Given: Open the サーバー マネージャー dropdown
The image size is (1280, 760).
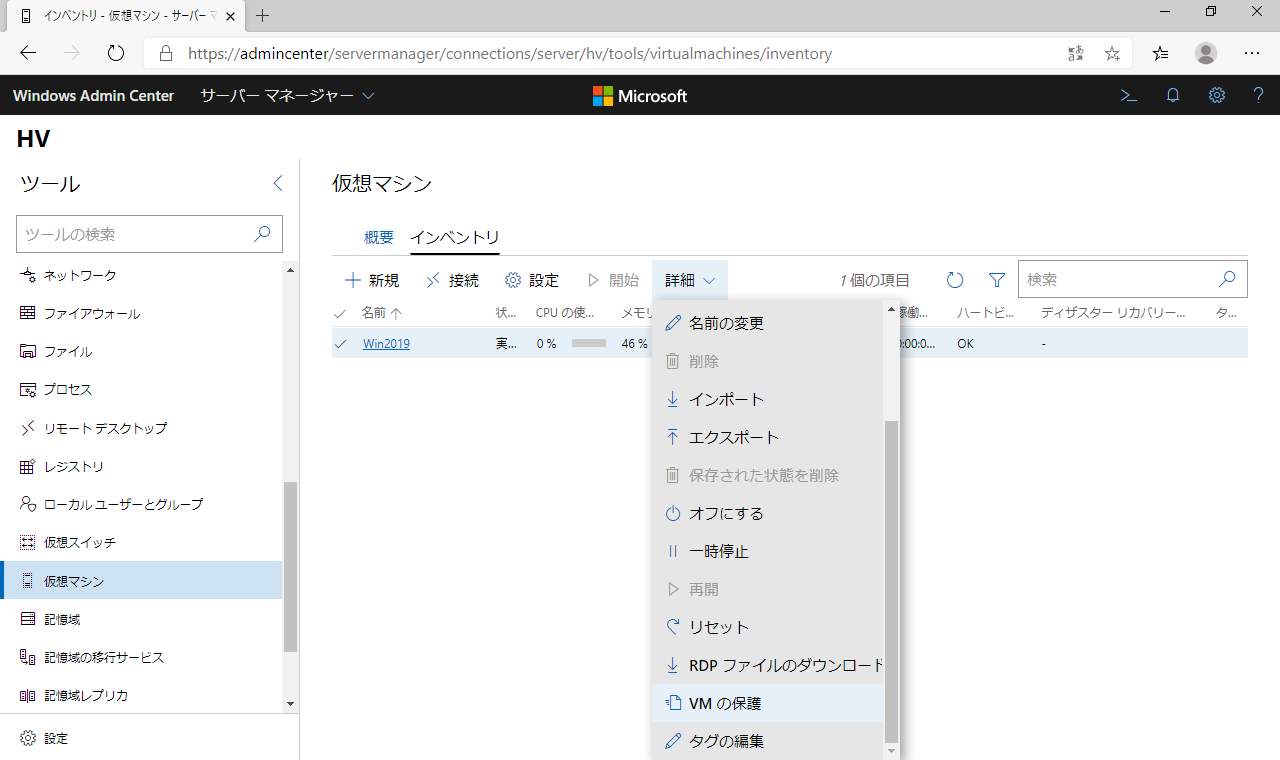Looking at the screenshot, I should point(287,96).
